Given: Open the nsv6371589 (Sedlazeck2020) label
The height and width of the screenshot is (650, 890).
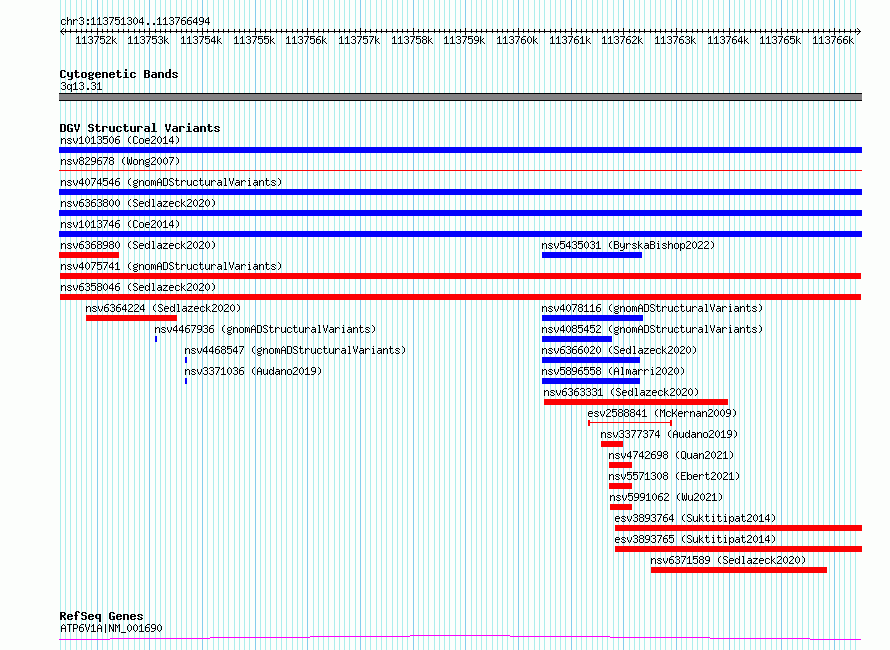Looking at the screenshot, I should (728, 560).
